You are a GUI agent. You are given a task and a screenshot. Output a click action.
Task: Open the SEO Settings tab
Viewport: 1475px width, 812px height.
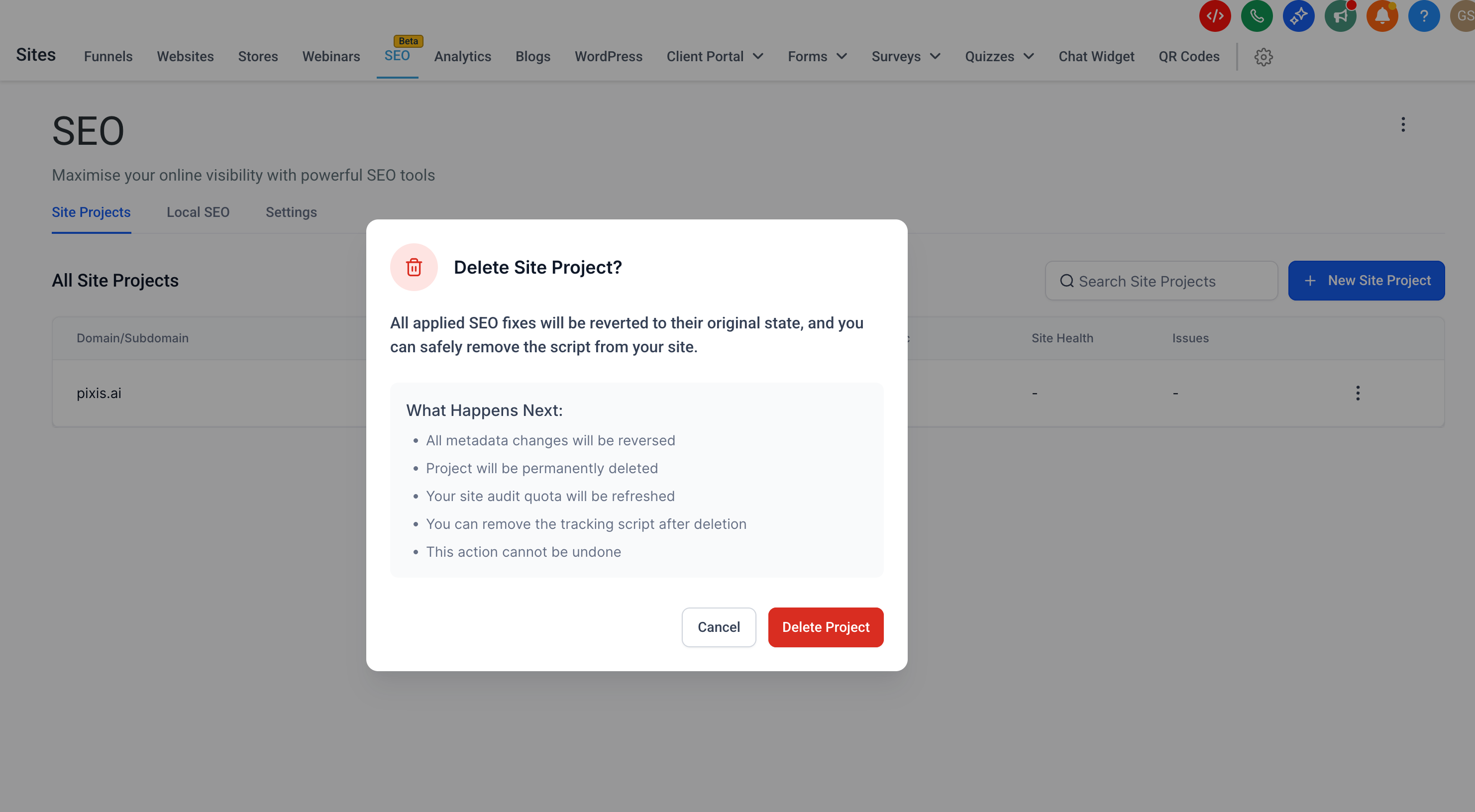[291, 212]
